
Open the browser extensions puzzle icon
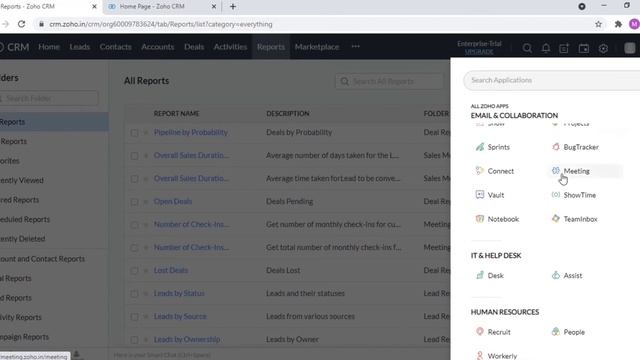[x=618, y=24]
